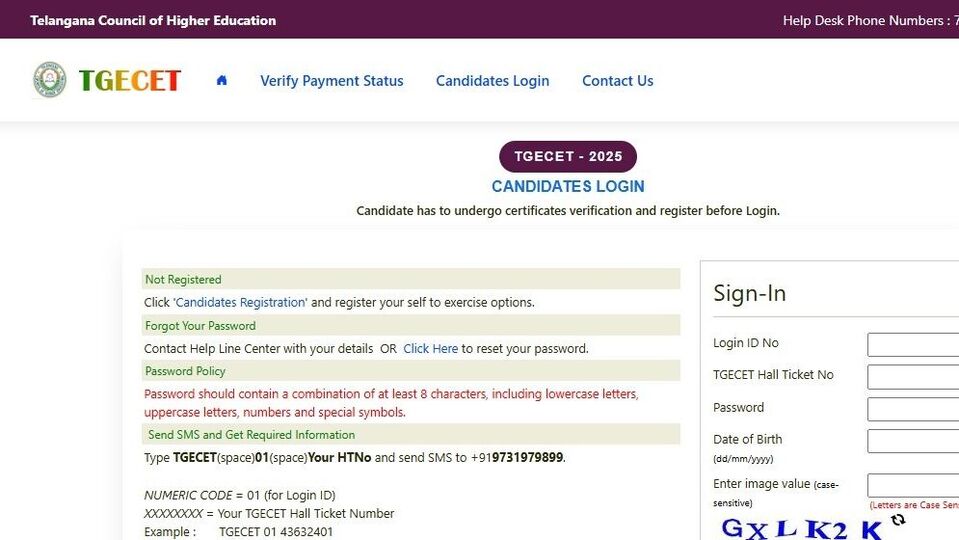The image size is (959, 540).
Task: Click the round TGECET emblem logo
Action: (x=50, y=80)
